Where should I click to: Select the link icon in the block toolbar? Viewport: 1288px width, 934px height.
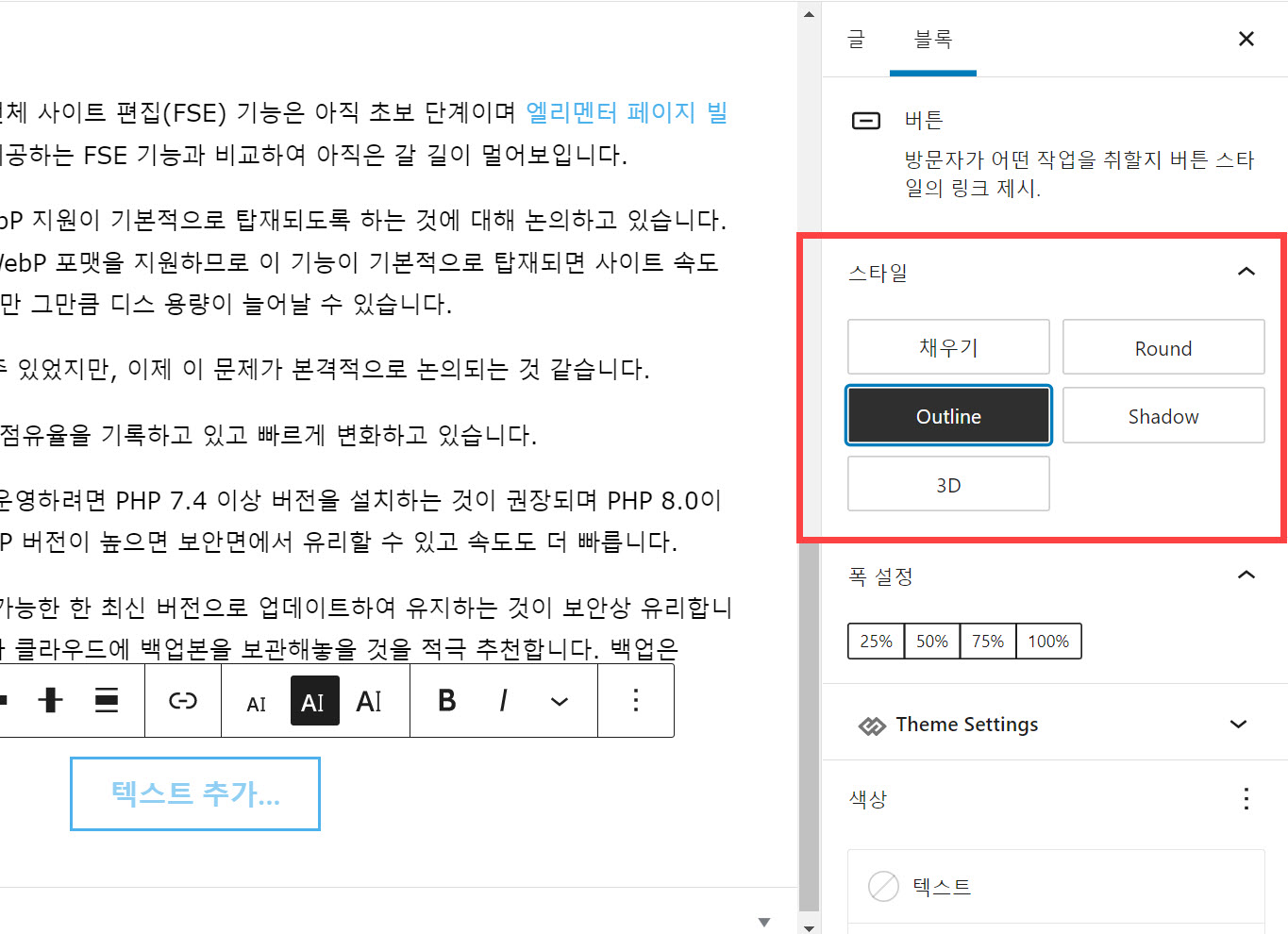[x=182, y=700]
